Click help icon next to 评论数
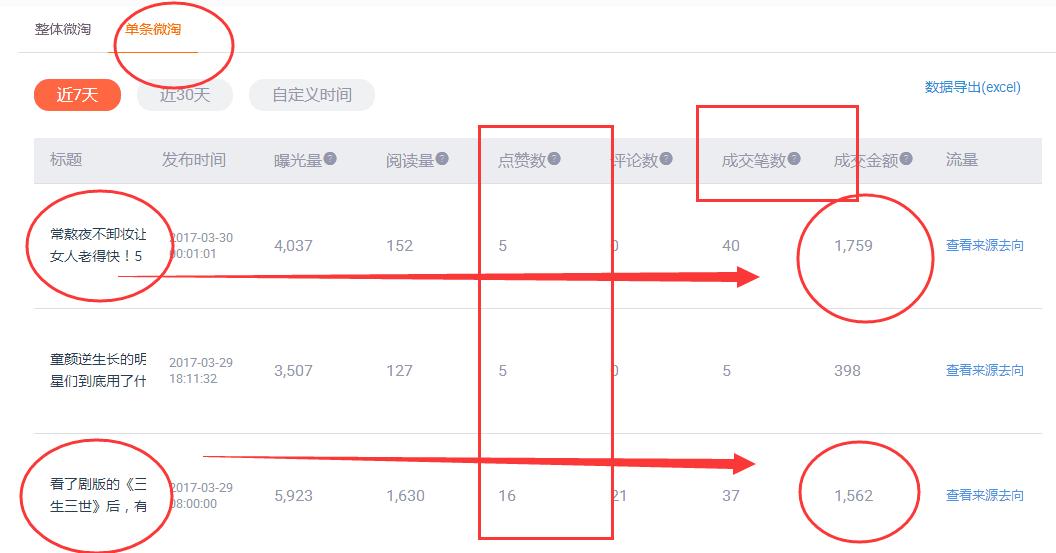Screen dimensions: 1056x553 pyautogui.click(x=666, y=159)
